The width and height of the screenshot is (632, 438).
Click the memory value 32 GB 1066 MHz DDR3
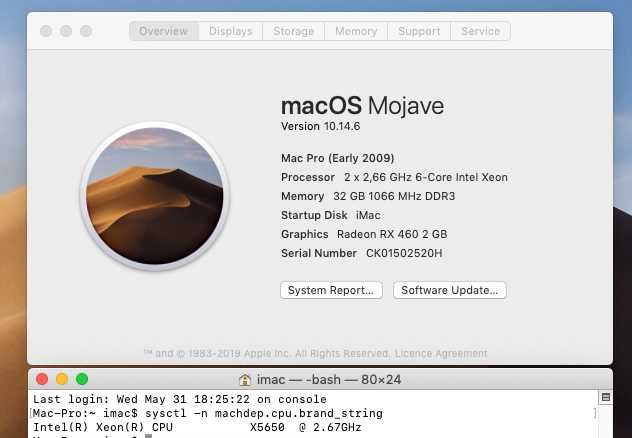tap(394, 196)
